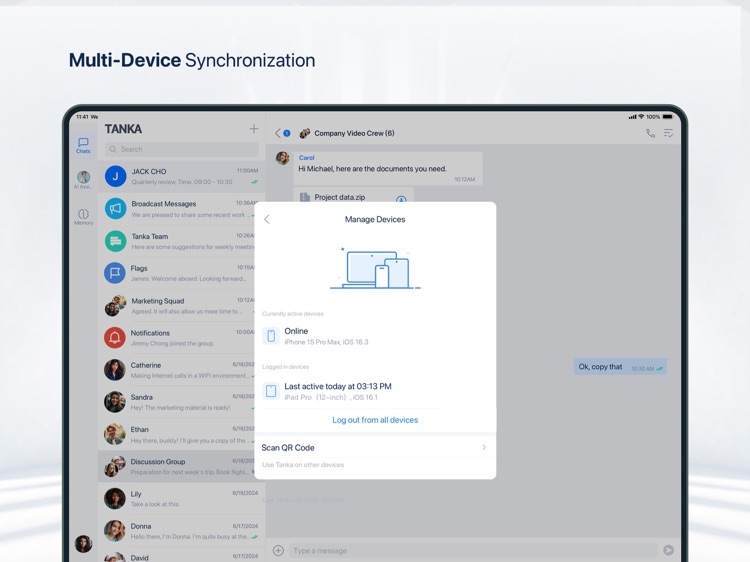Open Scan QR Code option
750x562 pixels.
tap(375, 448)
